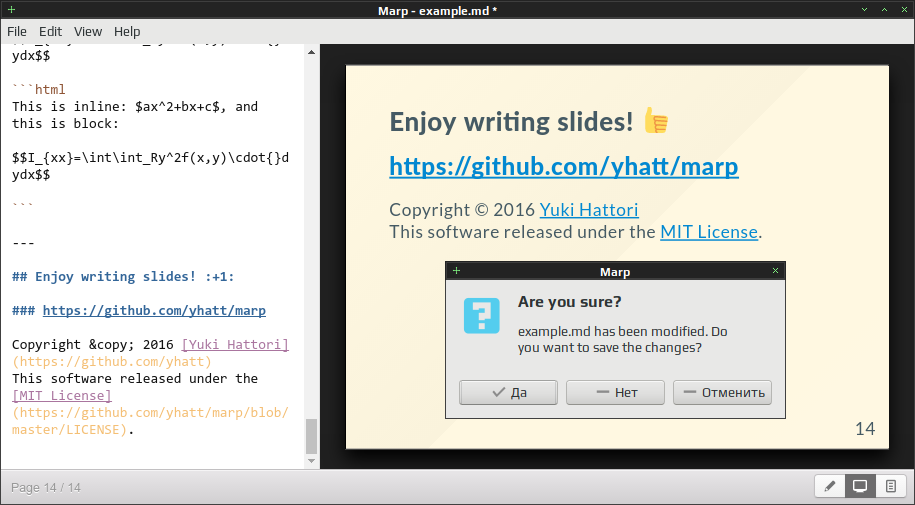Switch to slide list view icon
The width and height of the screenshot is (915, 505).
890,486
